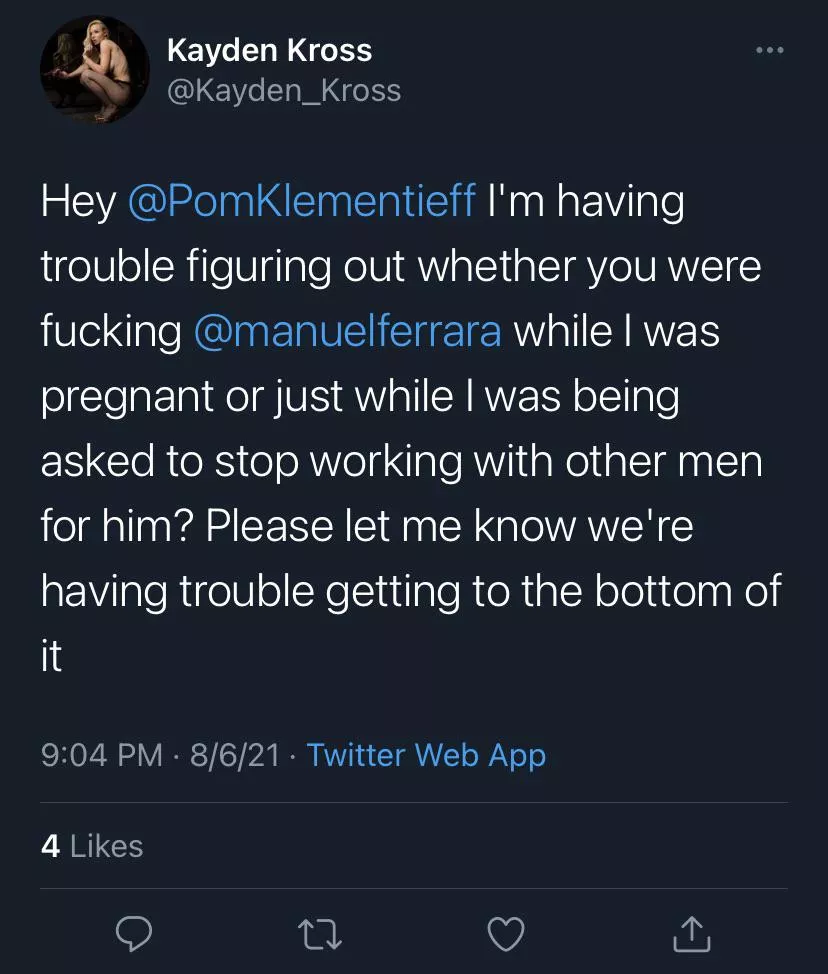Open the @Kayden_Kross handle

(283, 91)
